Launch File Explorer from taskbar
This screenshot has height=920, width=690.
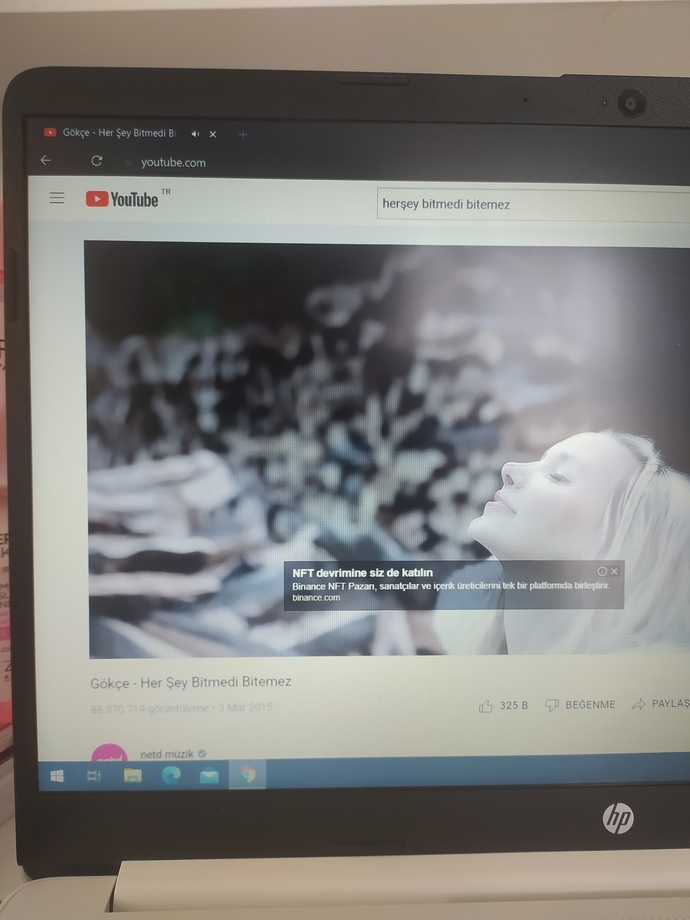point(133,776)
